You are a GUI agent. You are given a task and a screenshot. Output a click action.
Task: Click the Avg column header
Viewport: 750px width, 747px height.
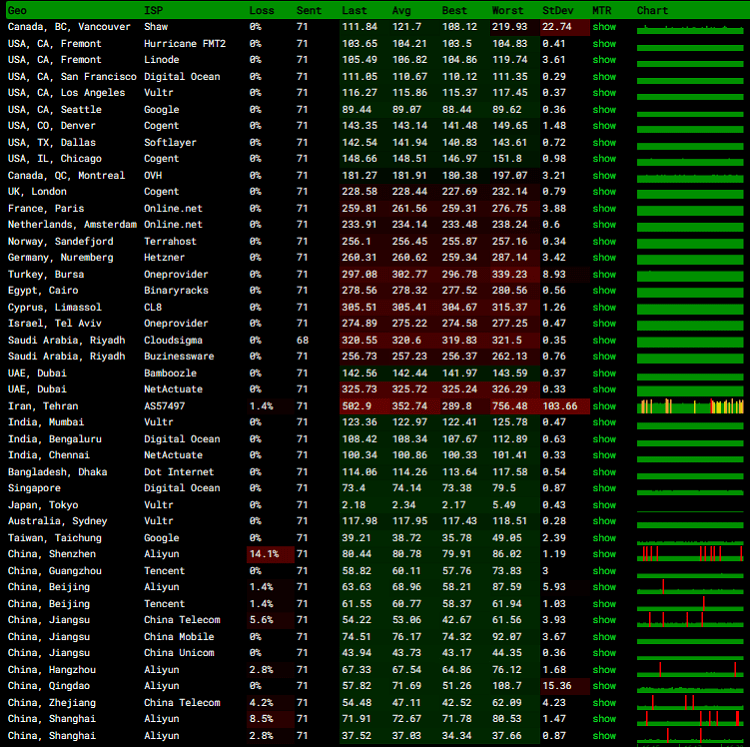coord(401,11)
